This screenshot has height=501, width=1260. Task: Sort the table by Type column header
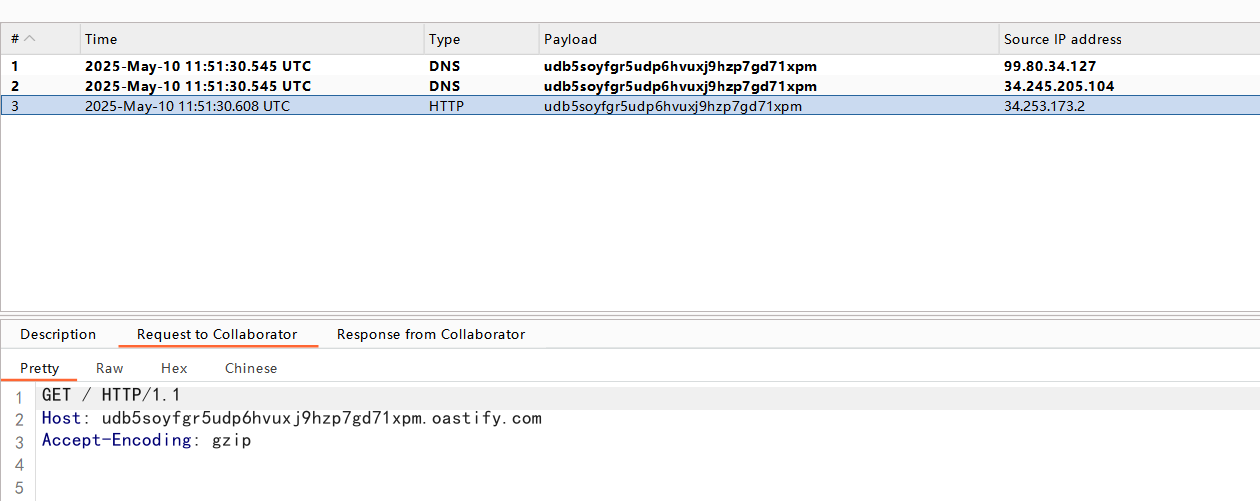(x=444, y=39)
